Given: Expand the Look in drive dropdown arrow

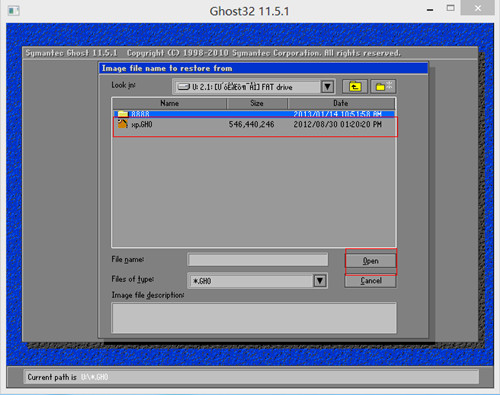Looking at the screenshot, I should coord(328,87).
